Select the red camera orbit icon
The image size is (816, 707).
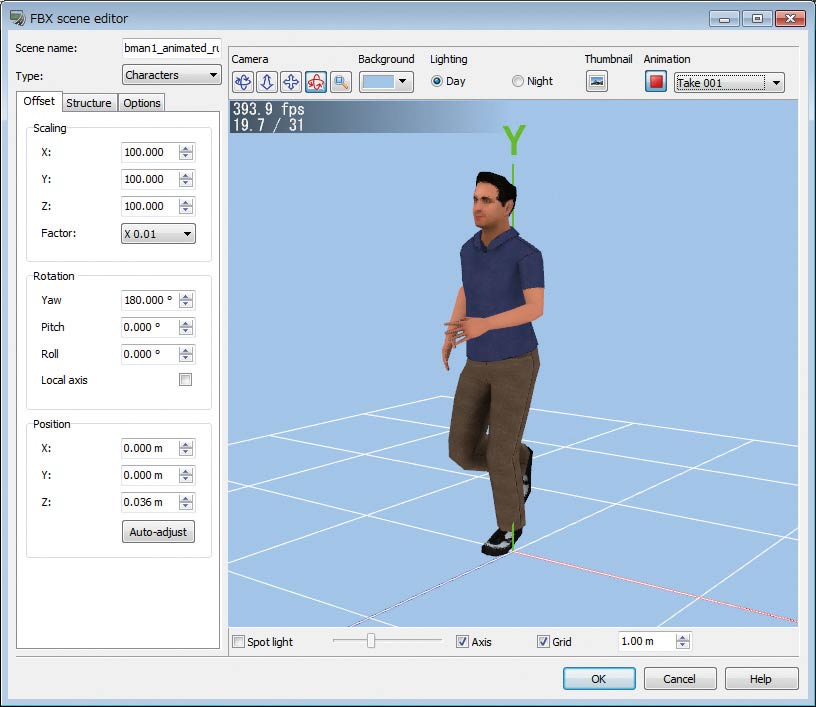pos(315,82)
